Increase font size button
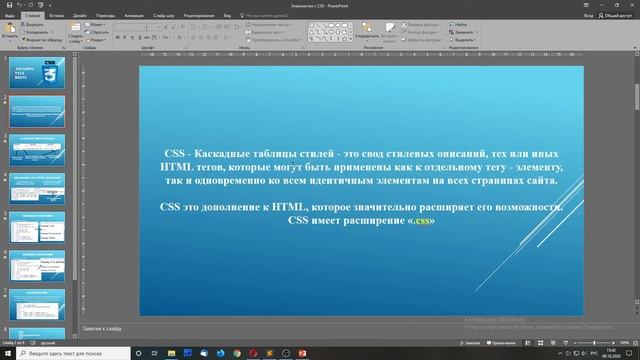Screen dimensions: 640x360 [x=166, y=27]
